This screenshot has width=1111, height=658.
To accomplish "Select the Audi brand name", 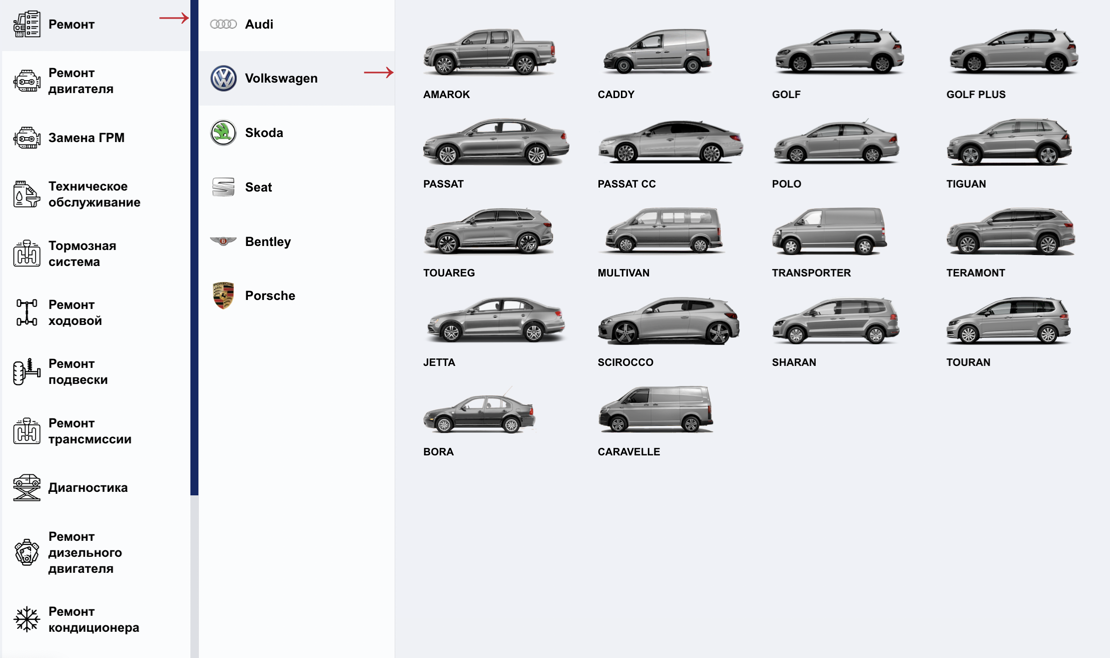I will tap(259, 24).
